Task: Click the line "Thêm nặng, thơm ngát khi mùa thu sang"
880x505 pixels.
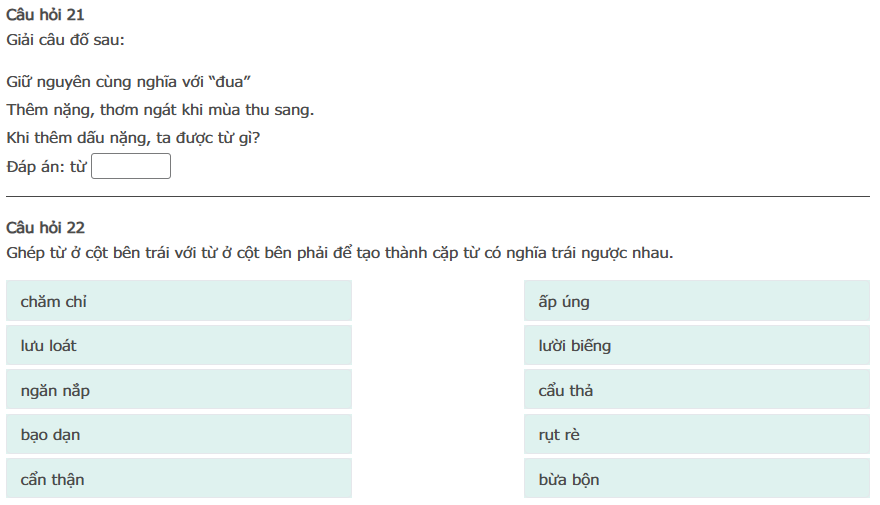Action: [x=160, y=109]
